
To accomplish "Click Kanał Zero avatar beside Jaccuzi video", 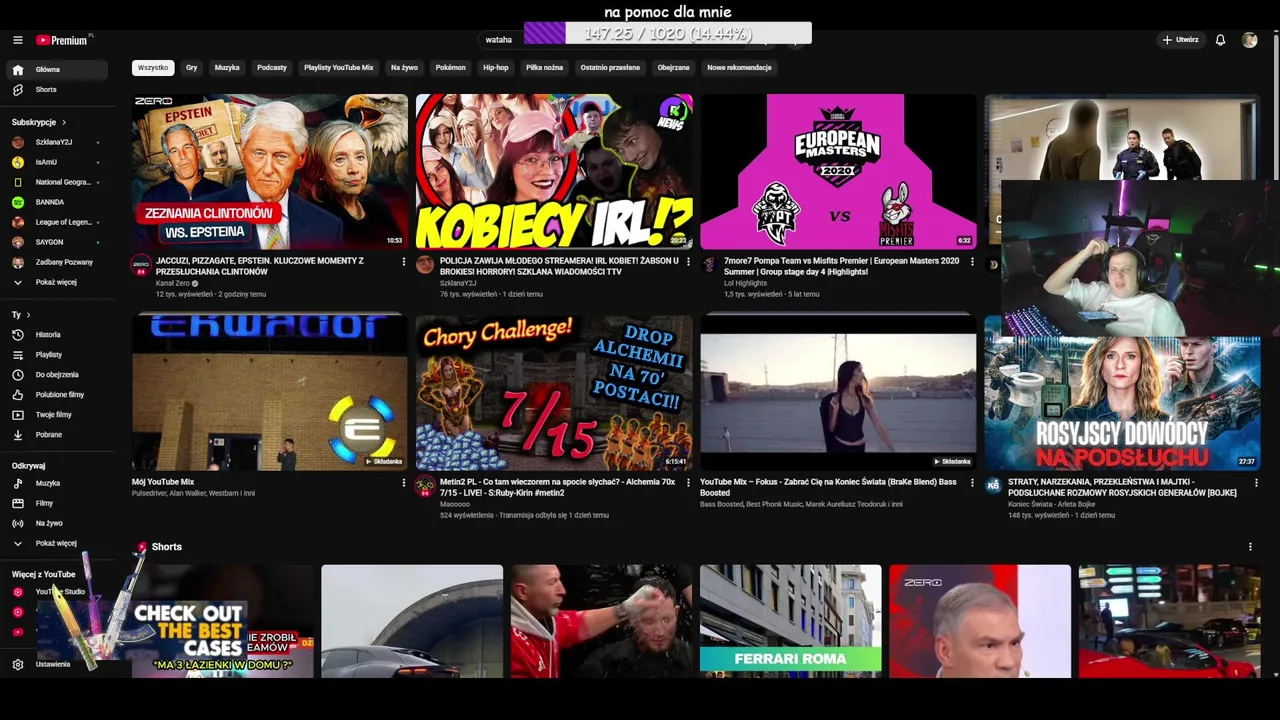I will pos(141,265).
